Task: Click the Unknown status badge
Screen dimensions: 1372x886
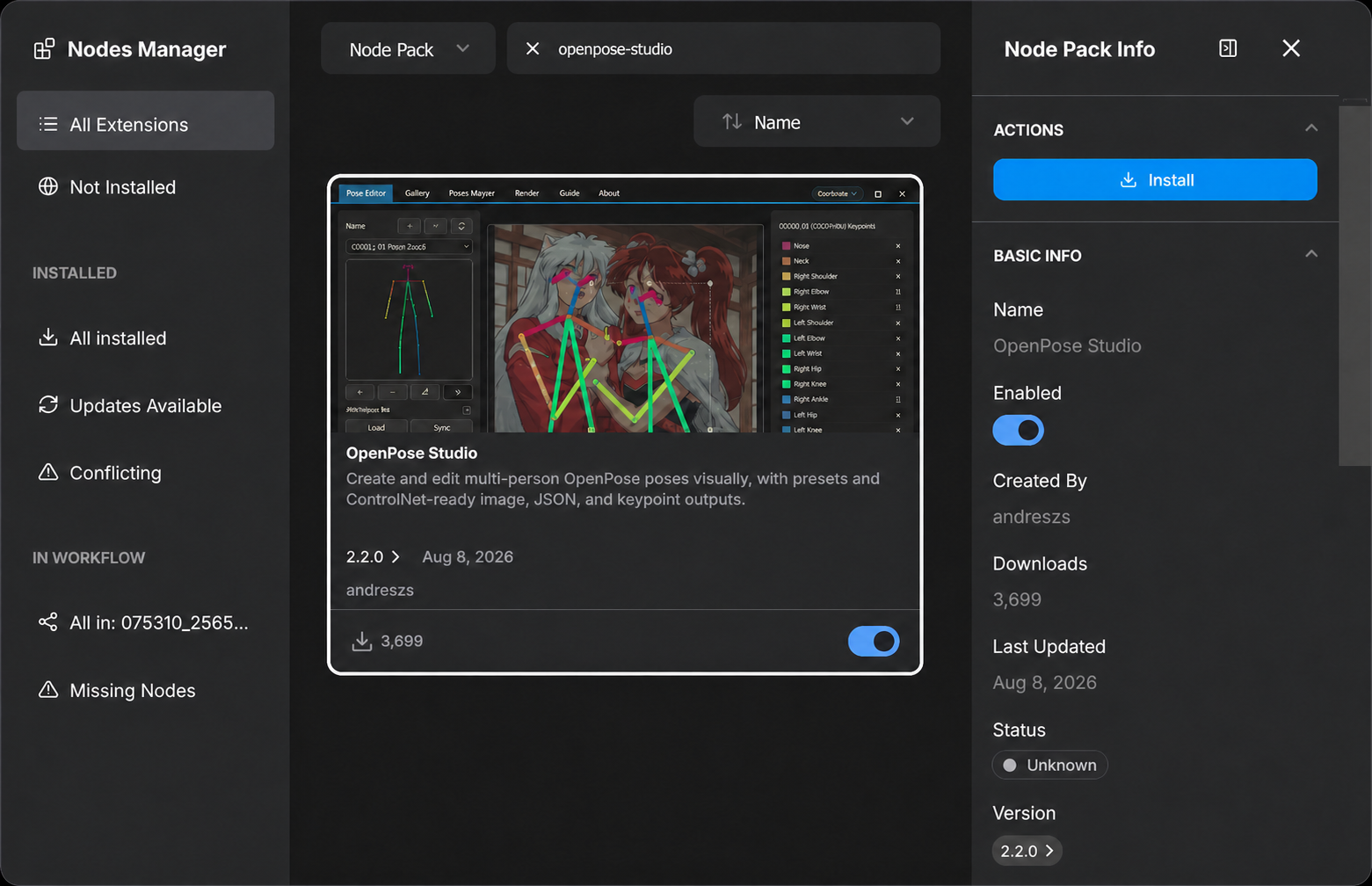Action: coord(1049,766)
